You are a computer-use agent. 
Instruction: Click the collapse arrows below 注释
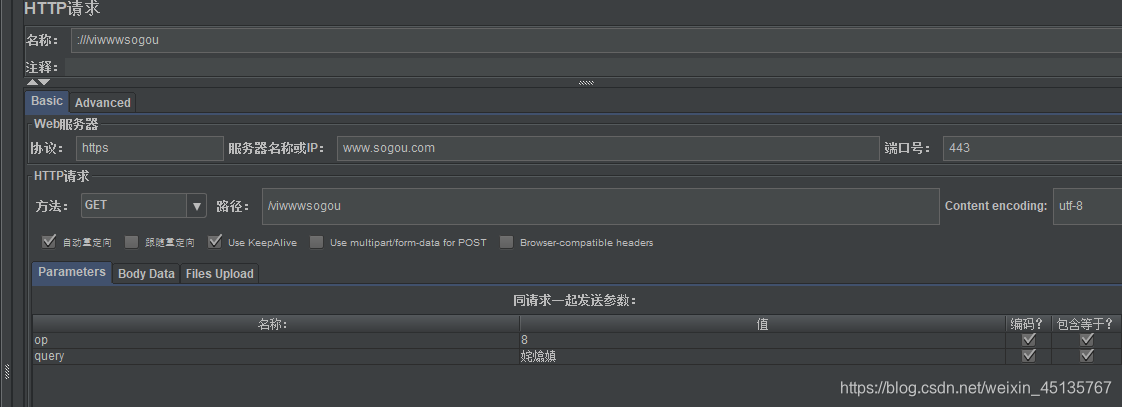(x=38, y=82)
